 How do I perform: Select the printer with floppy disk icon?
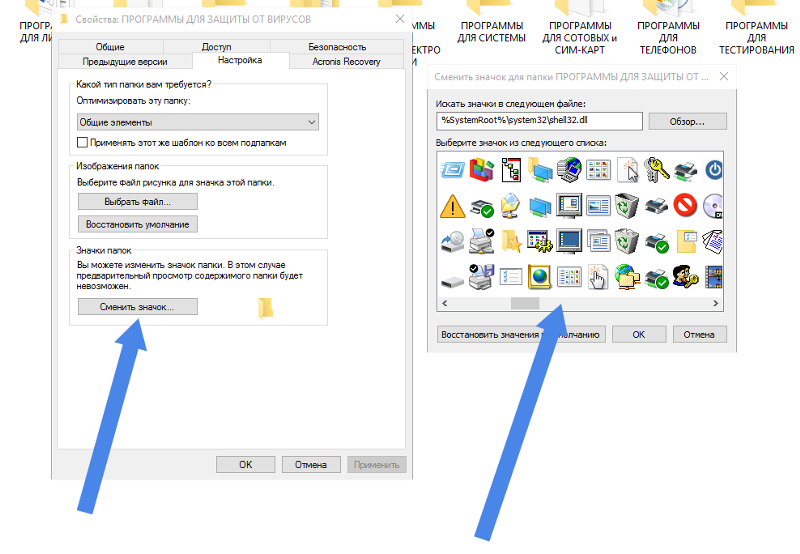482,276
